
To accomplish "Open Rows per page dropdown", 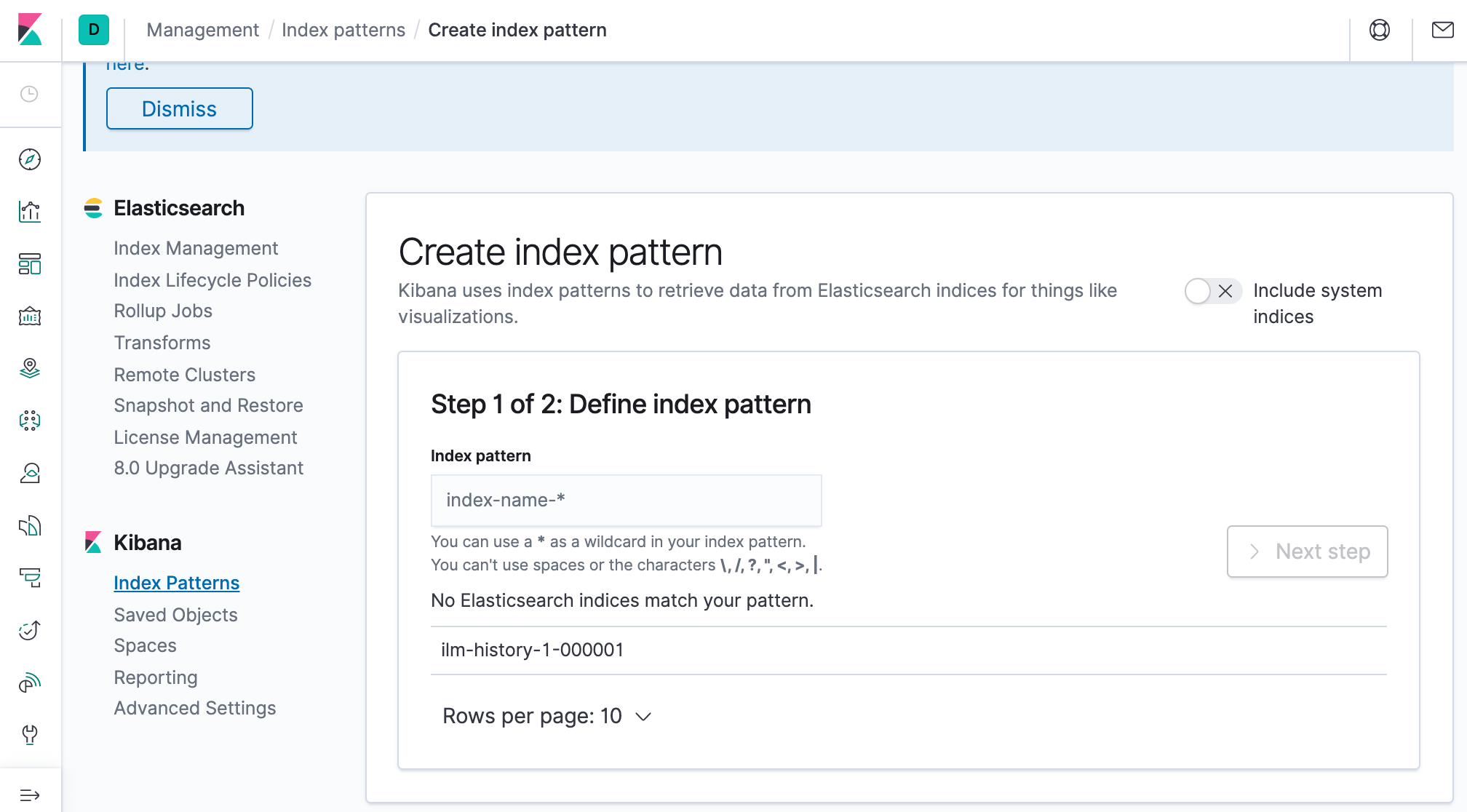I will pyautogui.click(x=547, y=716).
